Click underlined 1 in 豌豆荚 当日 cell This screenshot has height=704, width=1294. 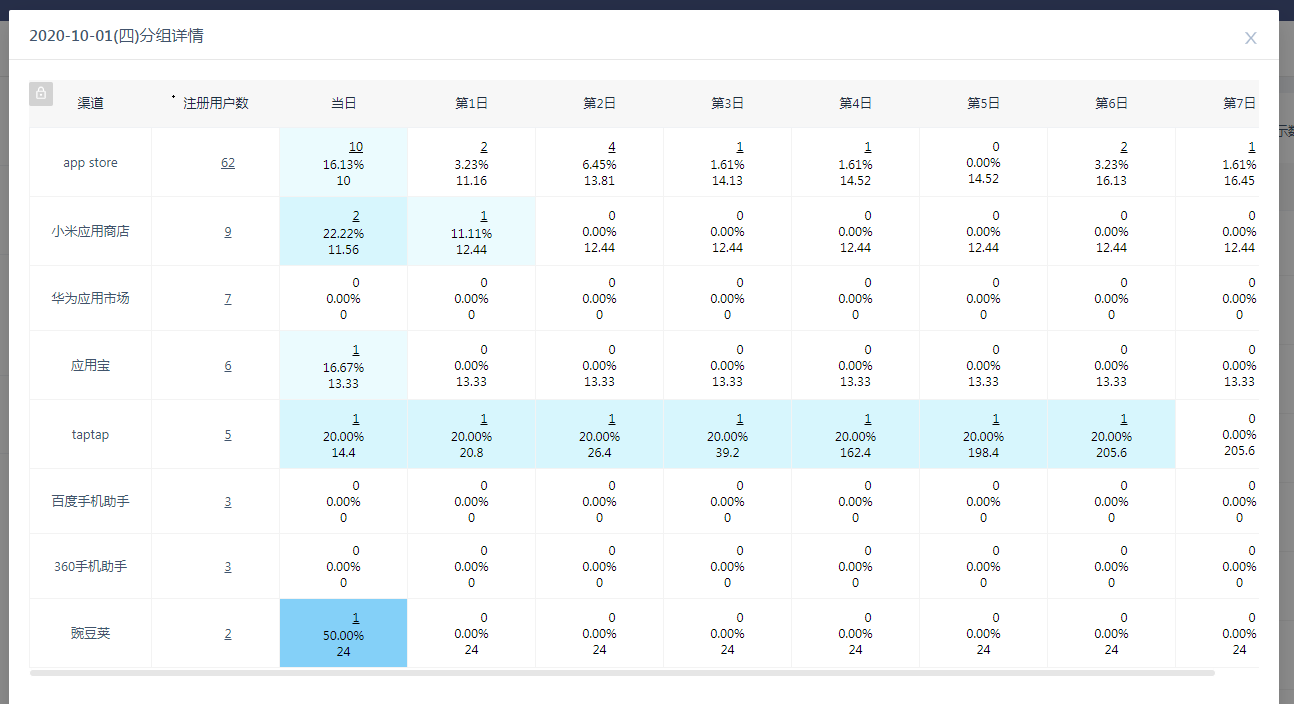tap(356, 618)
